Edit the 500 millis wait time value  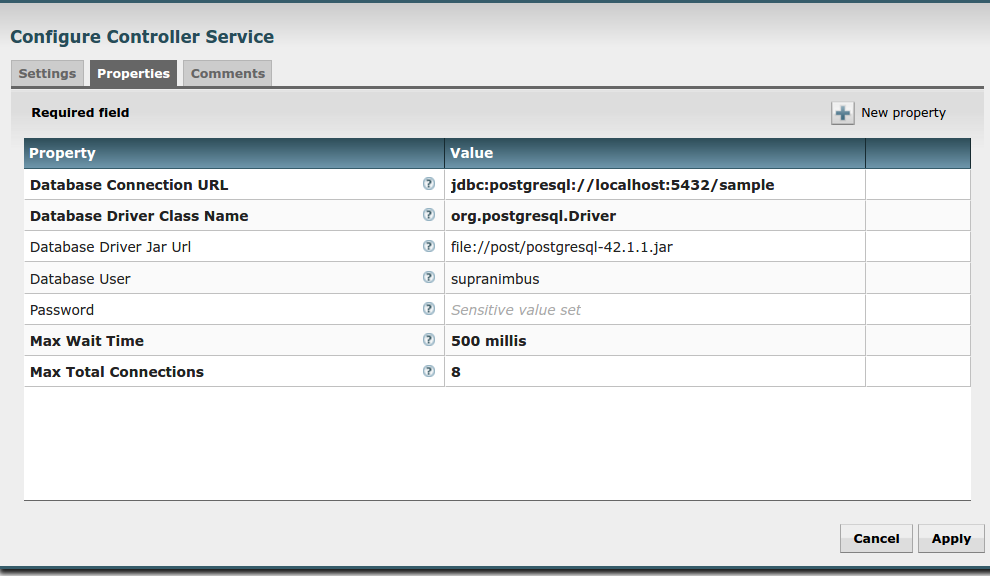click(x=489, y=341)
